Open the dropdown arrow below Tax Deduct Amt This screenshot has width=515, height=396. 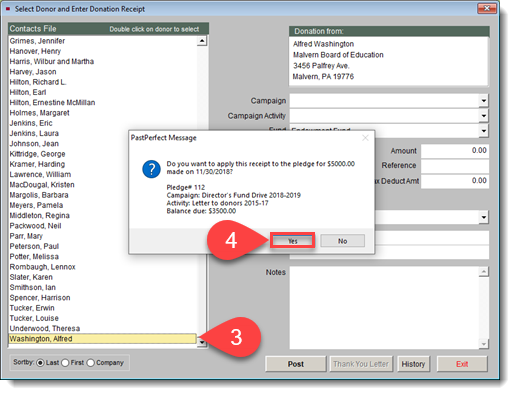coord(483,218)
